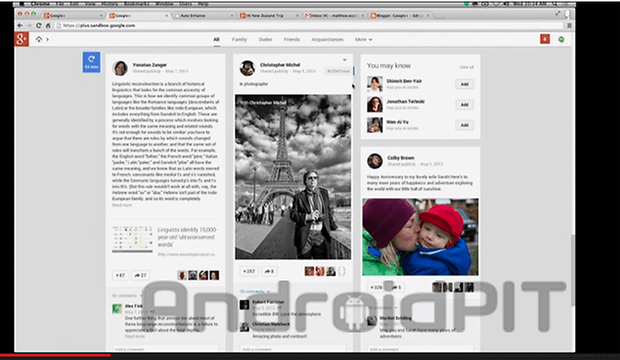Click Christophe Michel's profile picture
This screenshot has width=620, height=360.
247,68
